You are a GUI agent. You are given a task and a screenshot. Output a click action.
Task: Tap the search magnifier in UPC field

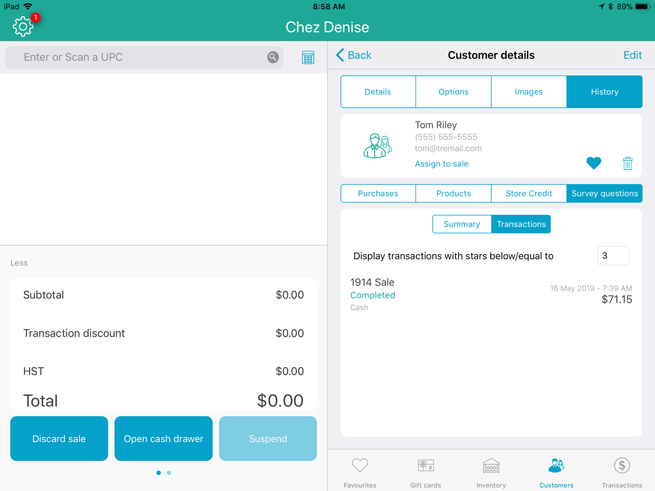coord(273,58)
